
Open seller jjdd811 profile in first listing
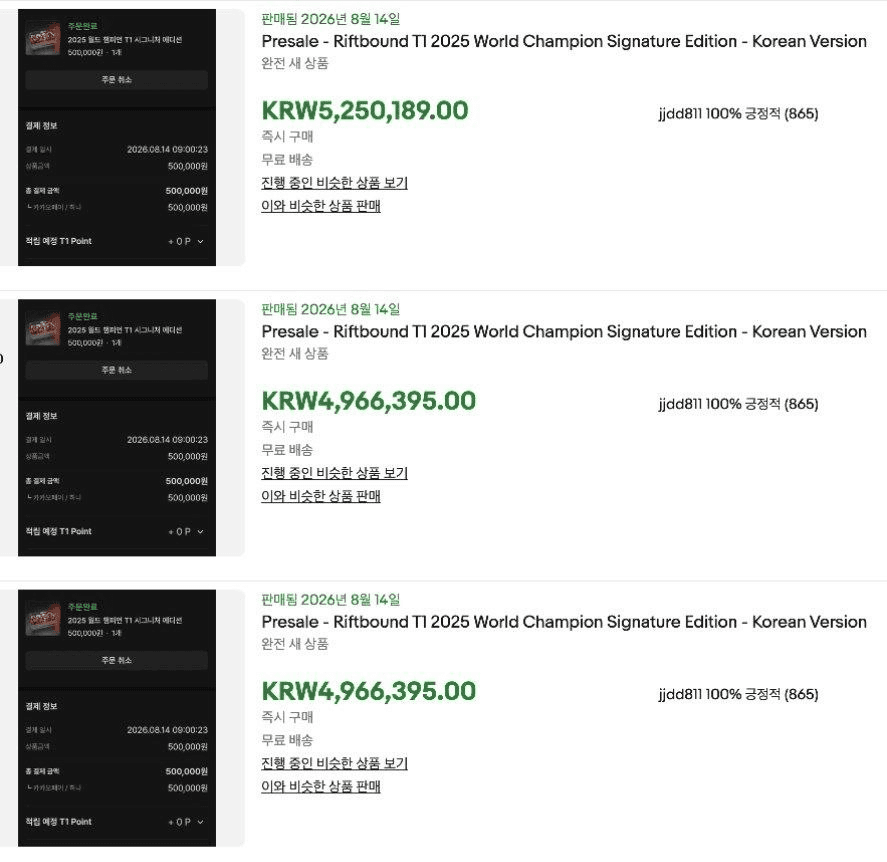[680, 114]
